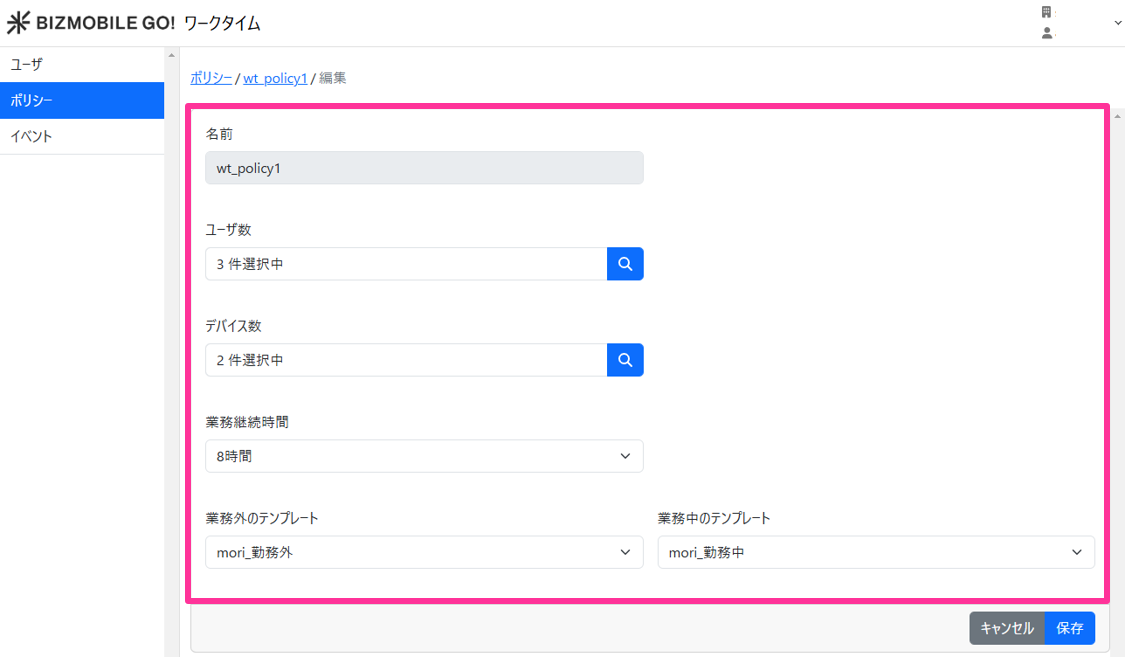Image resolution: width=1125 pixels, height=657 pixels.
Task: Open the 業務外のテンプレート dropdown
Action: tap(424, 552)
